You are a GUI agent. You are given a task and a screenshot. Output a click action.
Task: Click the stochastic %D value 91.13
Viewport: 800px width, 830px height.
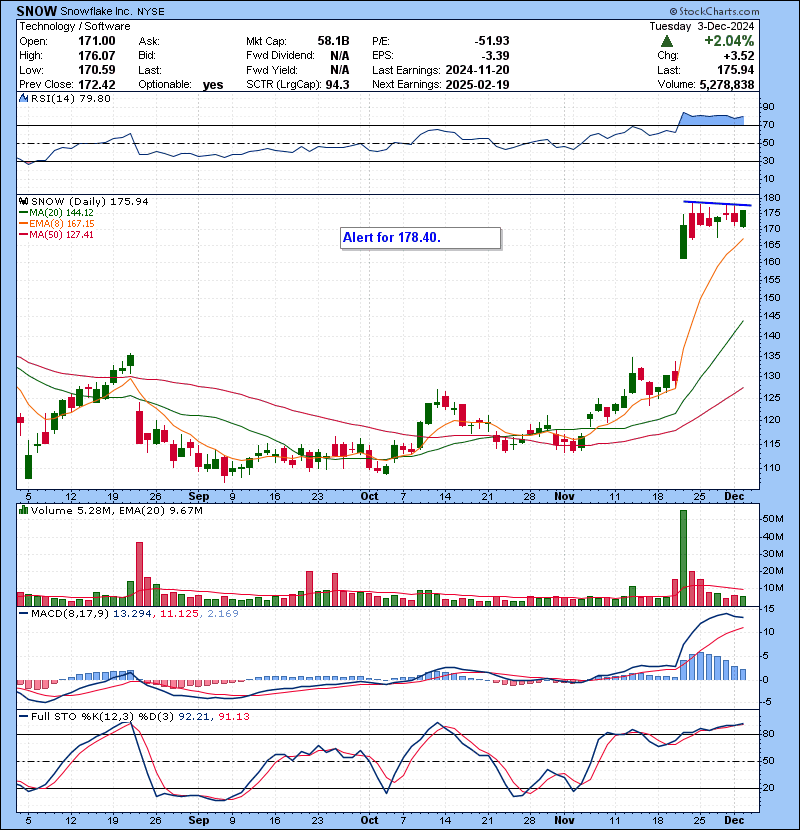pyautogui.click(x=233, y=716)
